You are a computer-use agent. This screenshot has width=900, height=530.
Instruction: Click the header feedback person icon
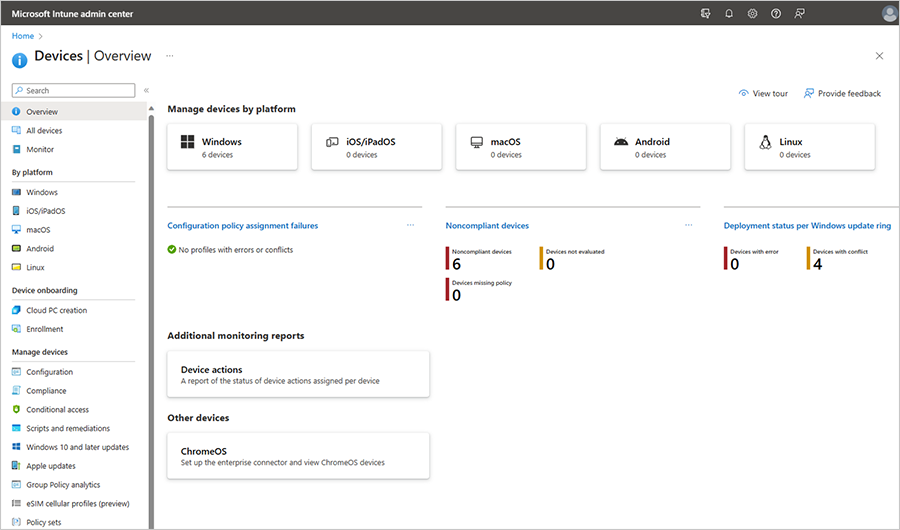click(x=800, y=13)
